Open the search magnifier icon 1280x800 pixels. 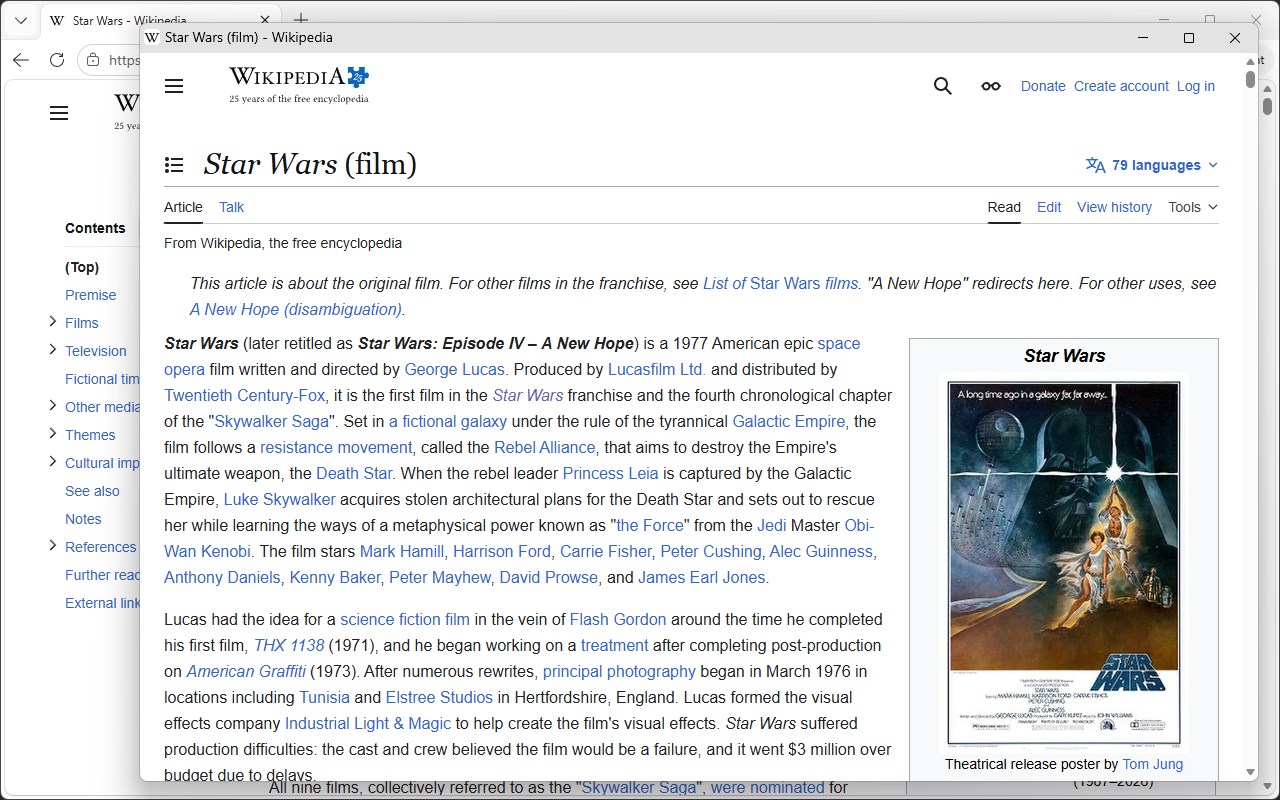(942, 86)
